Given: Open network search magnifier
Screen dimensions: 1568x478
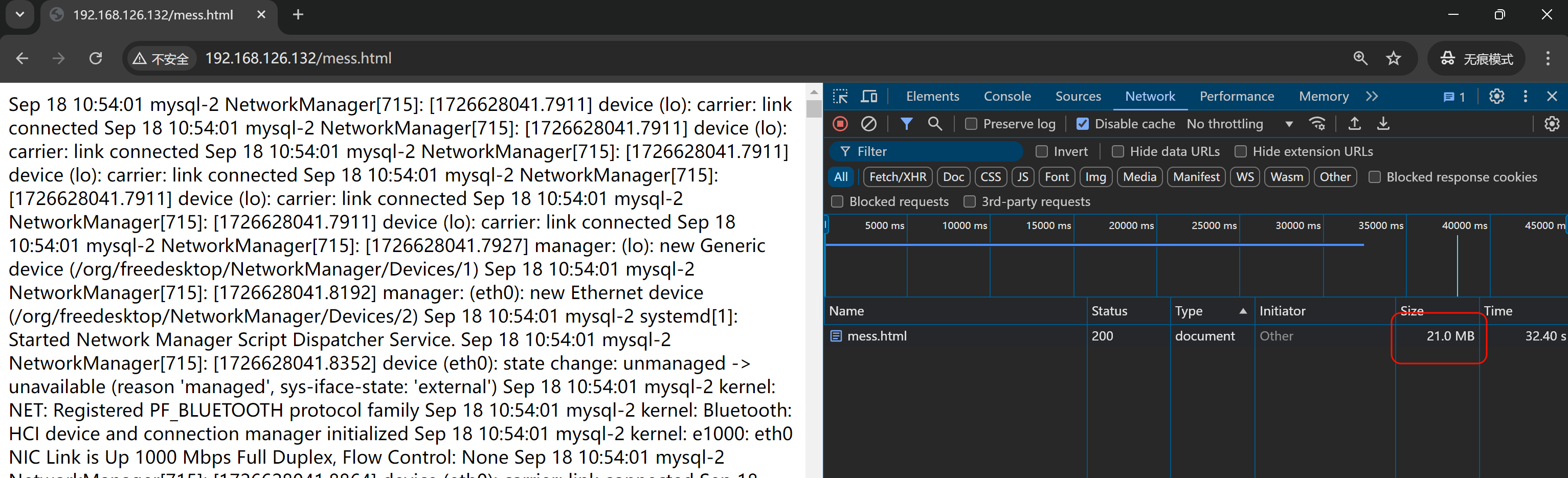Looking at the screenshot, I should (x=934, y=124).
